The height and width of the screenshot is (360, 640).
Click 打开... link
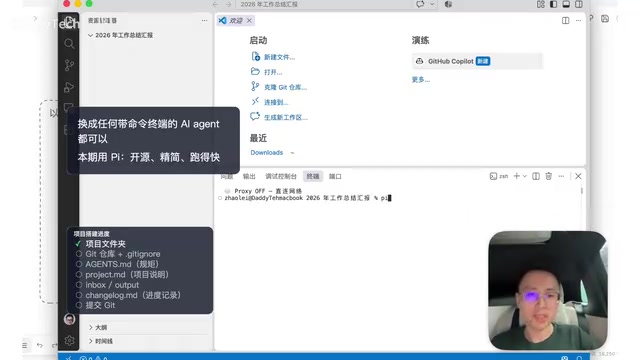273,72
